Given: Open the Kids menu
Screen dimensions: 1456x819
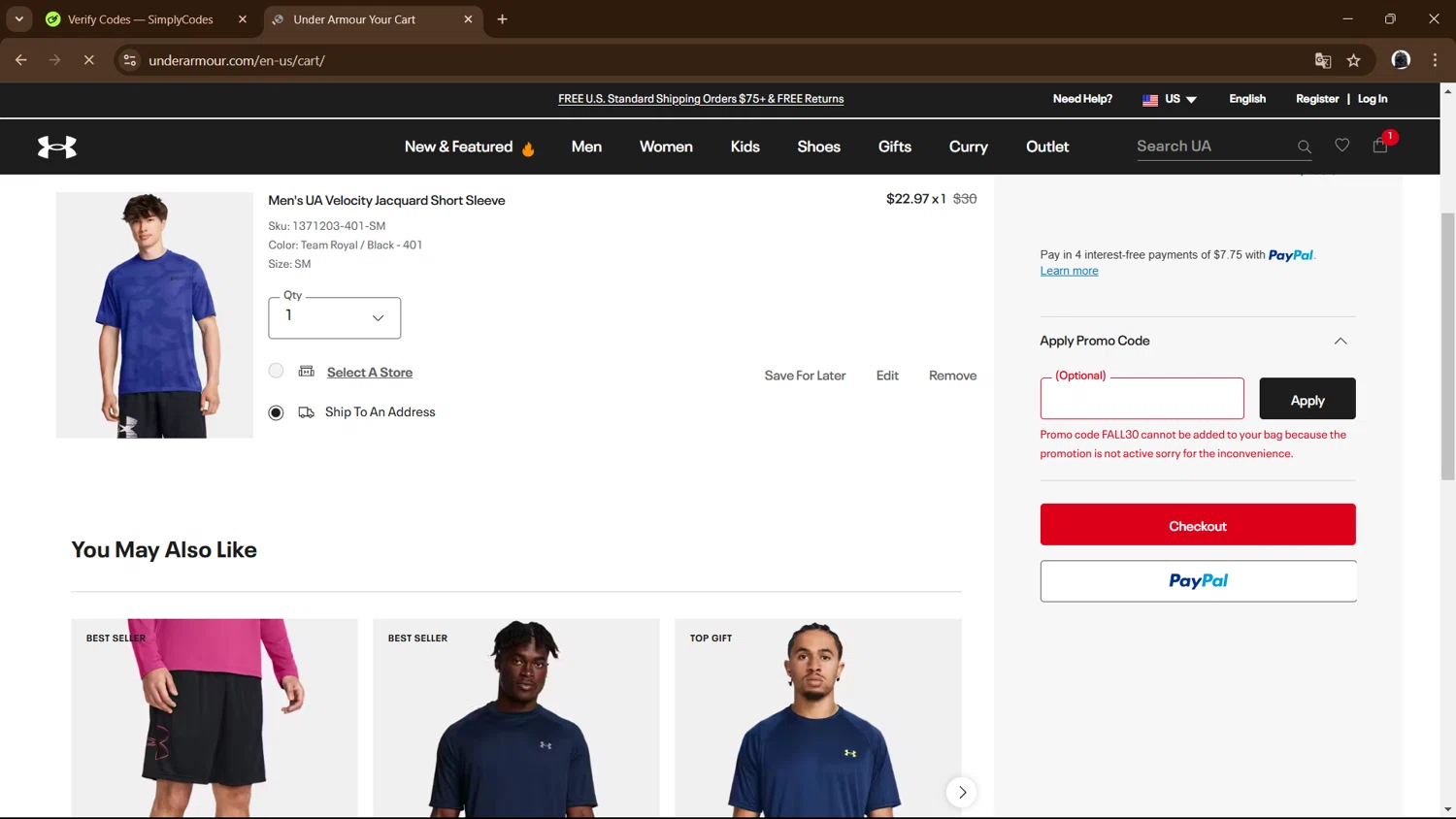Looking at the screenshot, I should tap(745, 147).
